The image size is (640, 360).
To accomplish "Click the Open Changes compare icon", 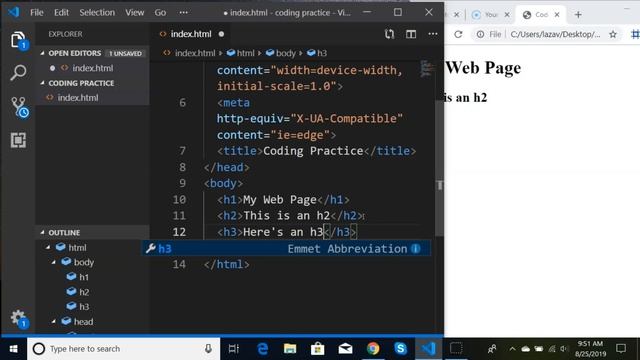I will pos(389,34).
